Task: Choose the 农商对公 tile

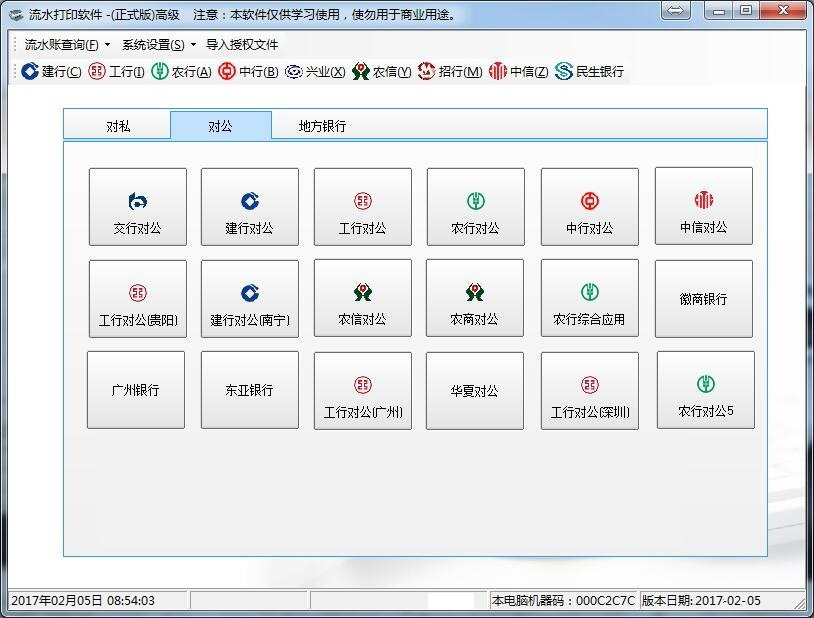Action: click(475, 298)
